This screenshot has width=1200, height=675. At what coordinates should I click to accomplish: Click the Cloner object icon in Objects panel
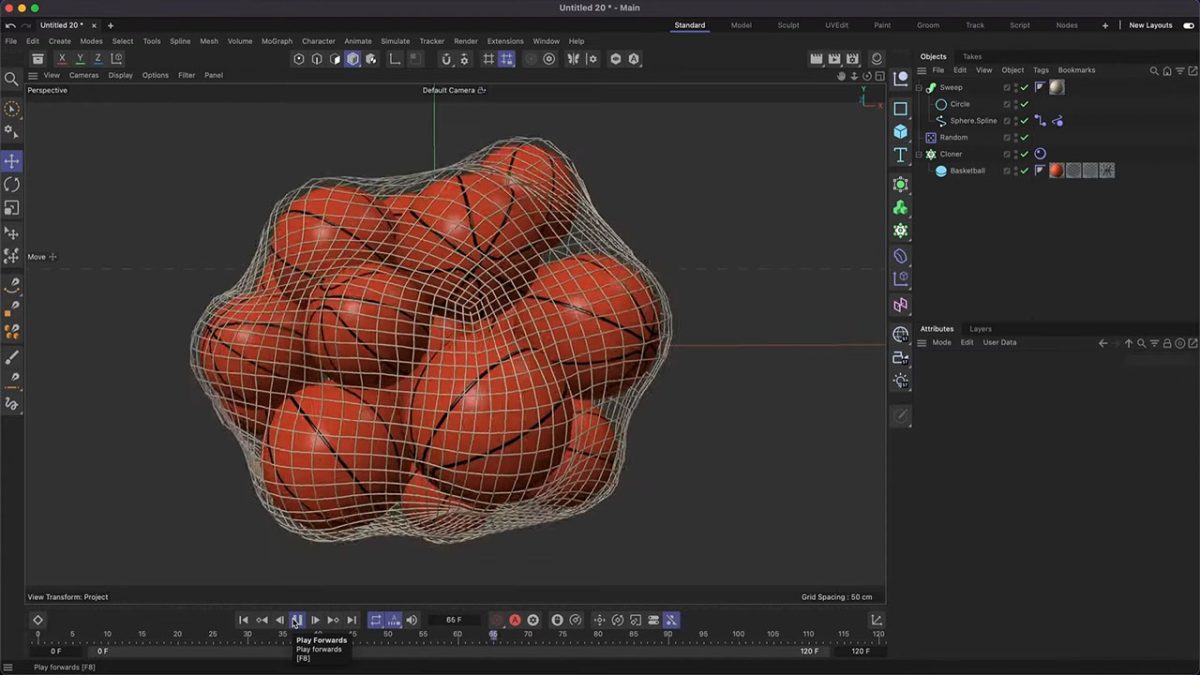click(x=931, y=154)
